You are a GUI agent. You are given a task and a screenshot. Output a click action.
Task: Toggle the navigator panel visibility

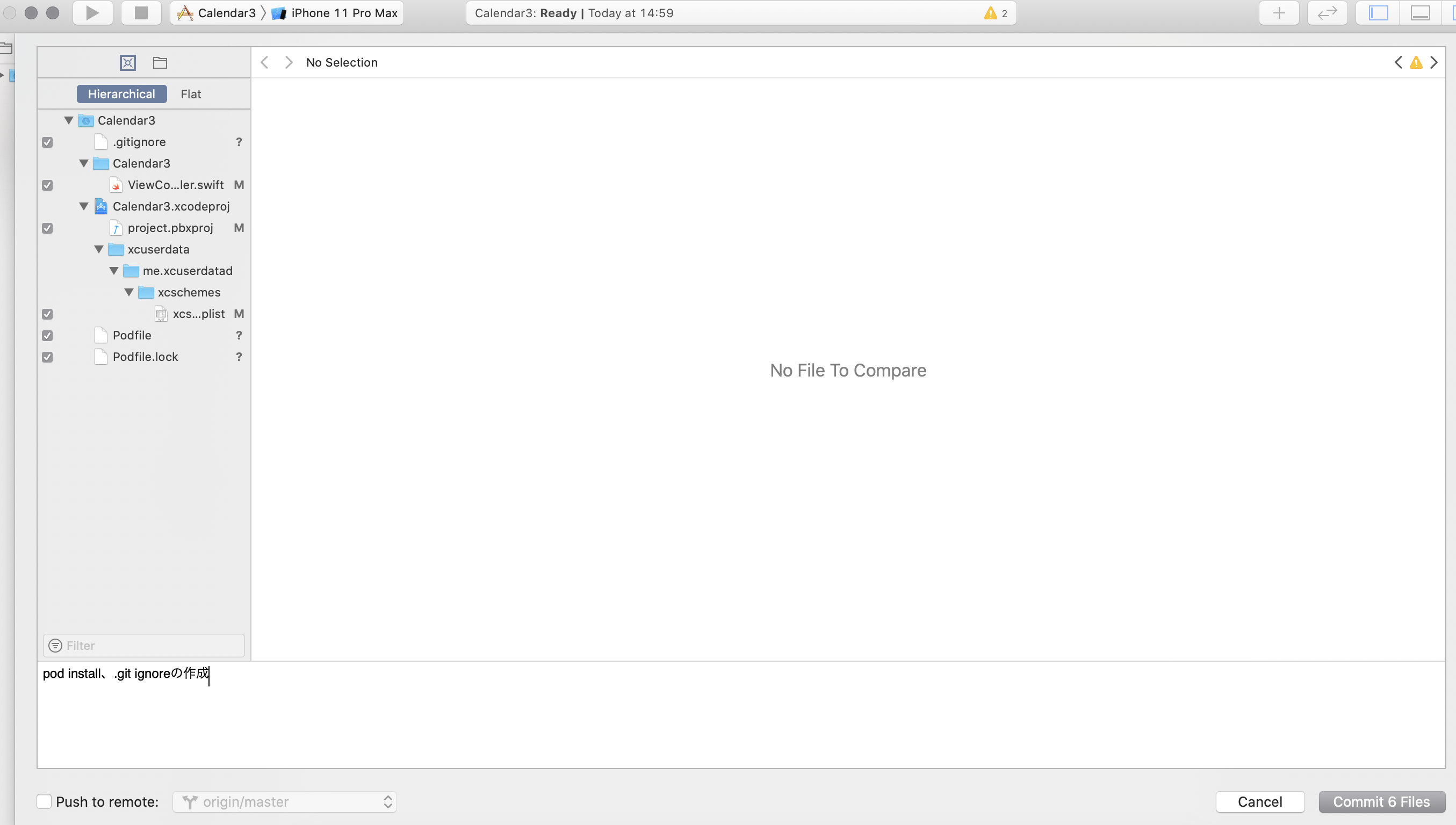point(1378,13)
